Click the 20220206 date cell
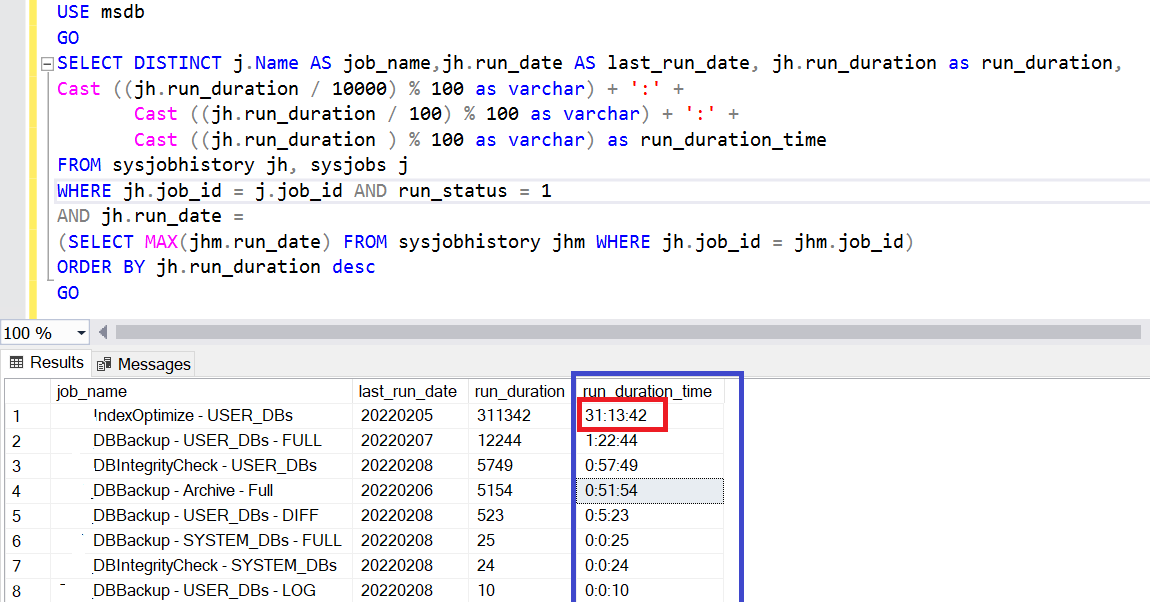Viewport: 1150px width, 602px height. point(411,491)
